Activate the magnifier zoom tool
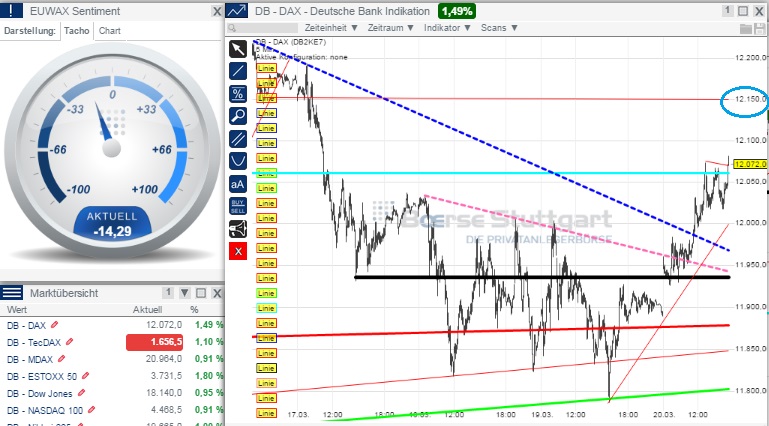 [238, 116]
